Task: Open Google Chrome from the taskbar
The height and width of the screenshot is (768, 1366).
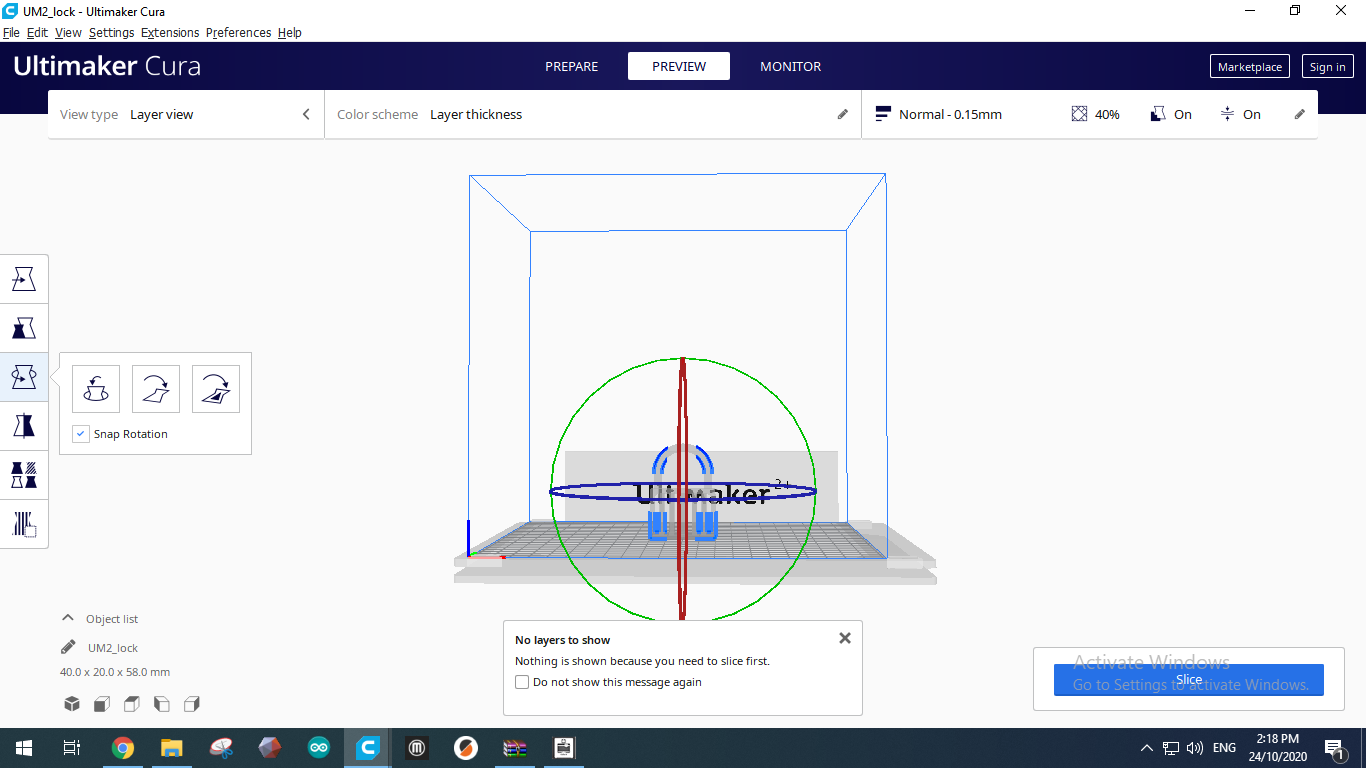Action: (123, 748)
